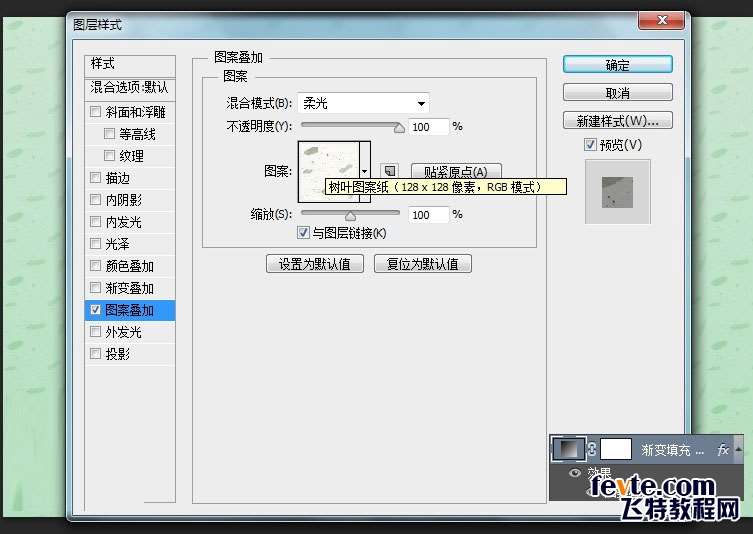Enable 内阴影 checkbox
Image resolution: width=753 pixels, height=534 pixels.
click(x=96, y=199)
